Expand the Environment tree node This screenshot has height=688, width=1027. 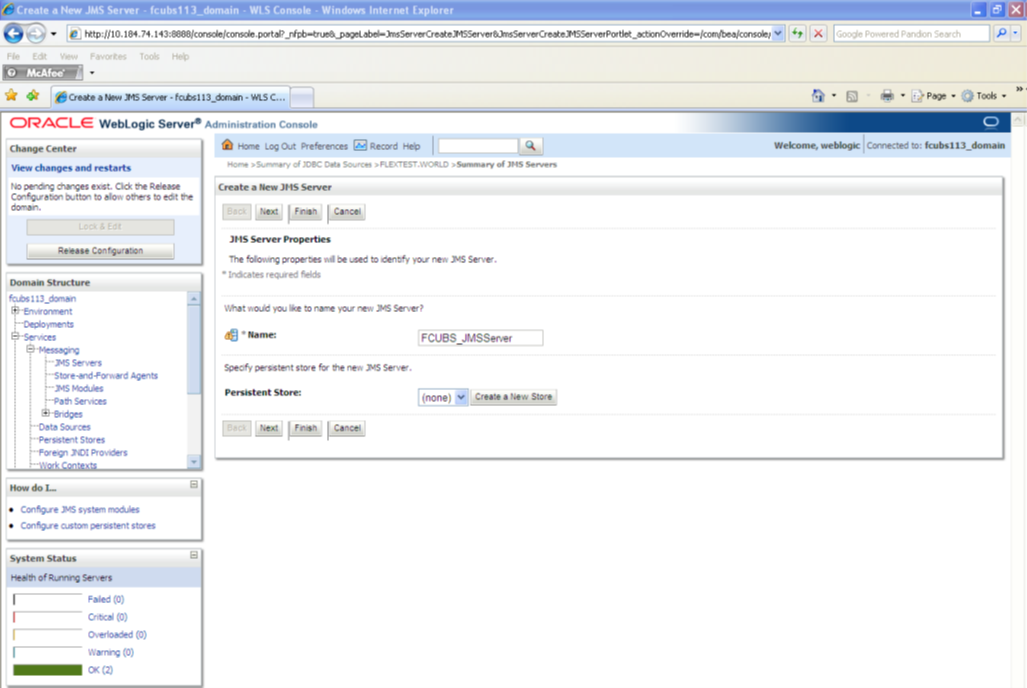[x=15, y=311]
